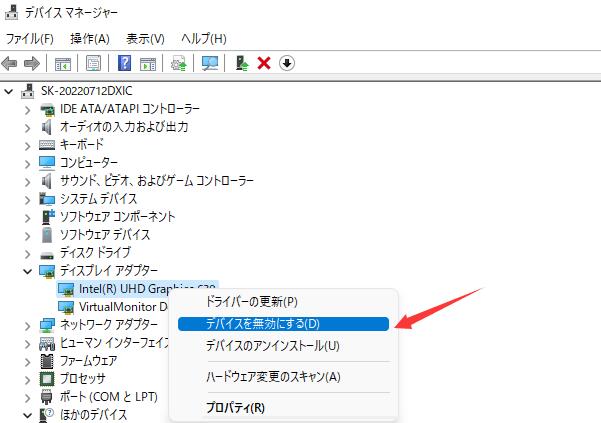Viewport: 601px width, 423px height.
Task: Expand the コンピューター node
Action: [x=27, y=164]
